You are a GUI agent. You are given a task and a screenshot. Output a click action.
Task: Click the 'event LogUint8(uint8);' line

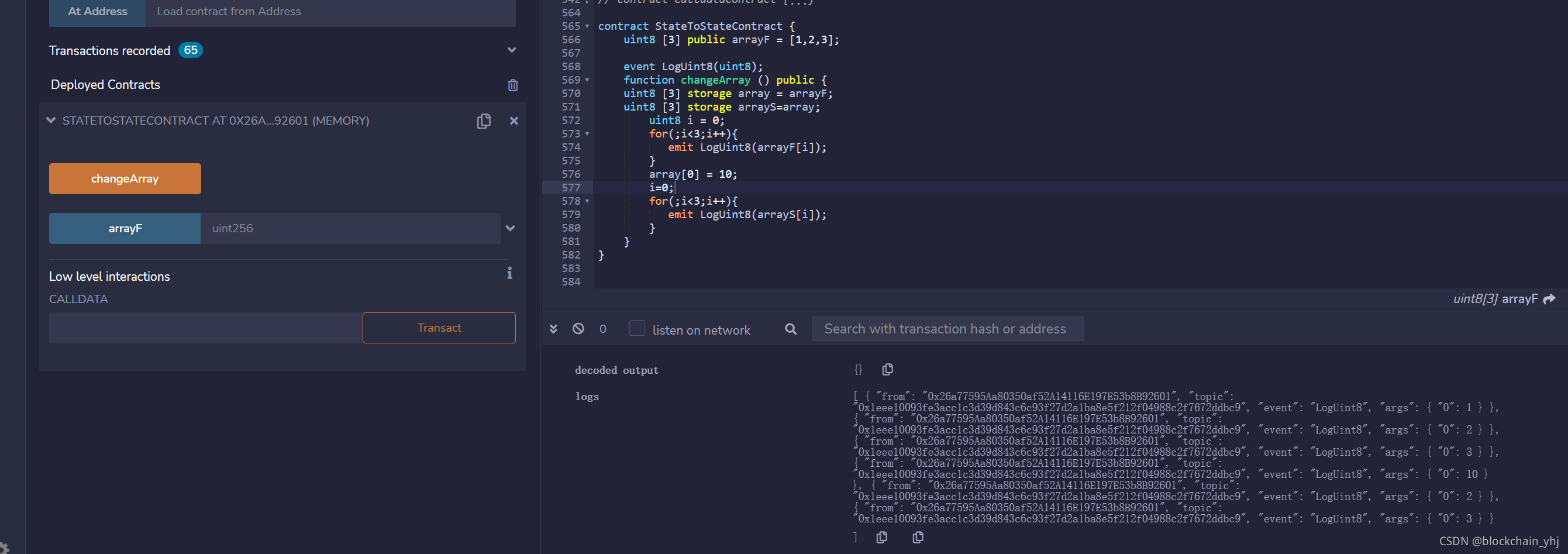click(692, 66)
